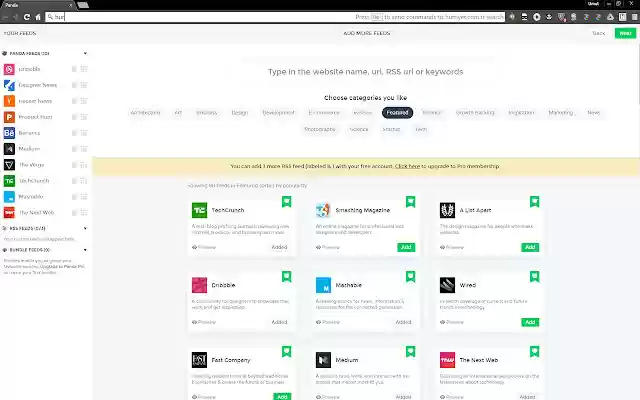Click list layout icon for Medium sidebar feed

[74, 149]
